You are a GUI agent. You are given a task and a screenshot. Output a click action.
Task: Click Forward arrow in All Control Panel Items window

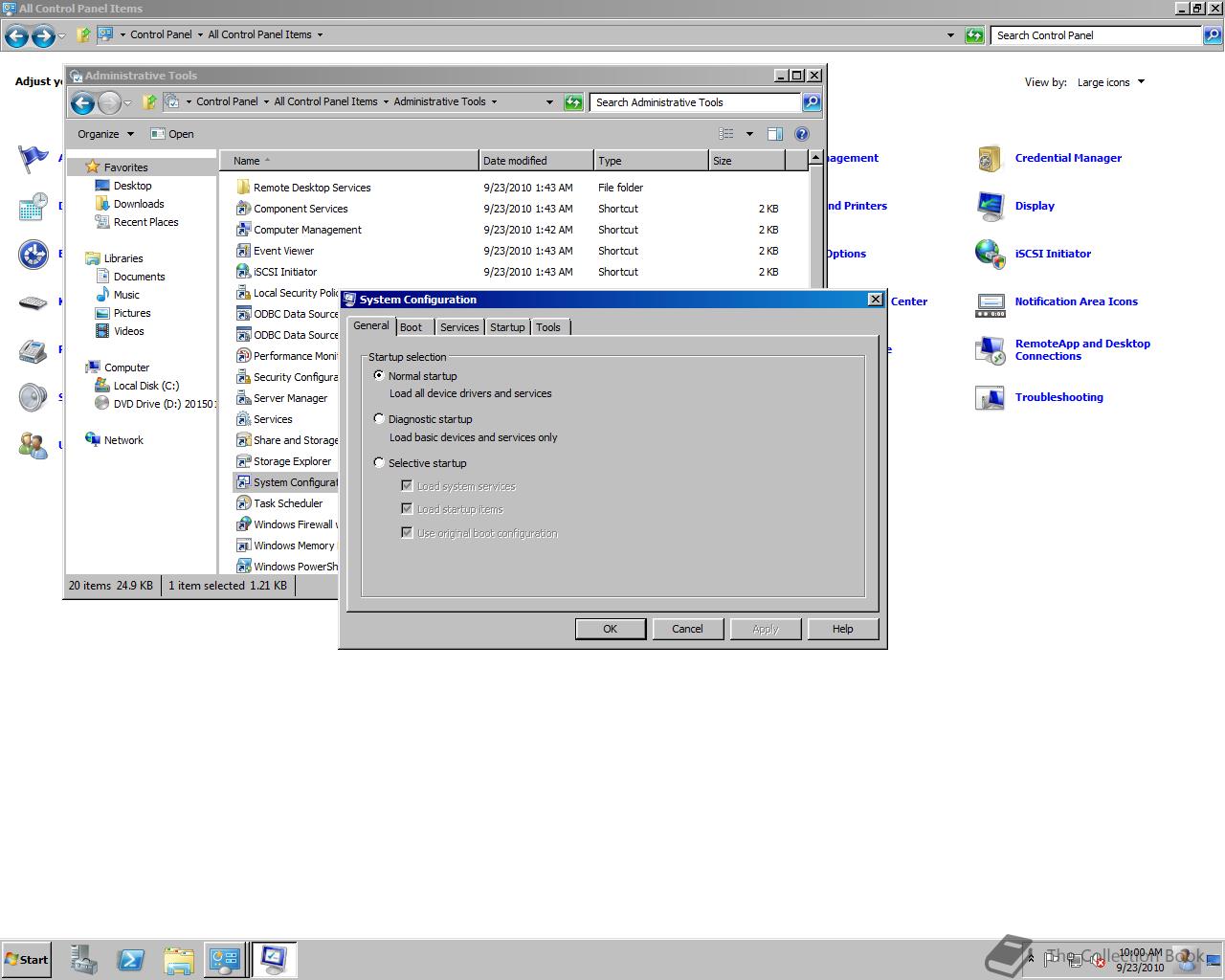[x=43, y=36]
